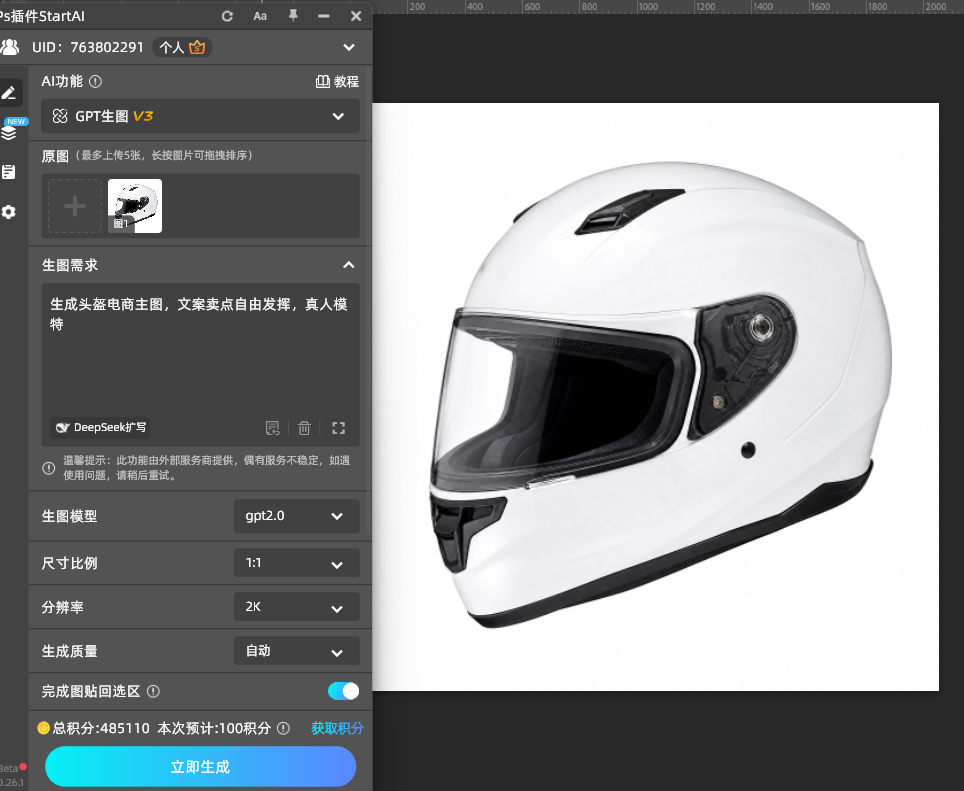Pin the StartAI plugin panel

coord(293,16)
